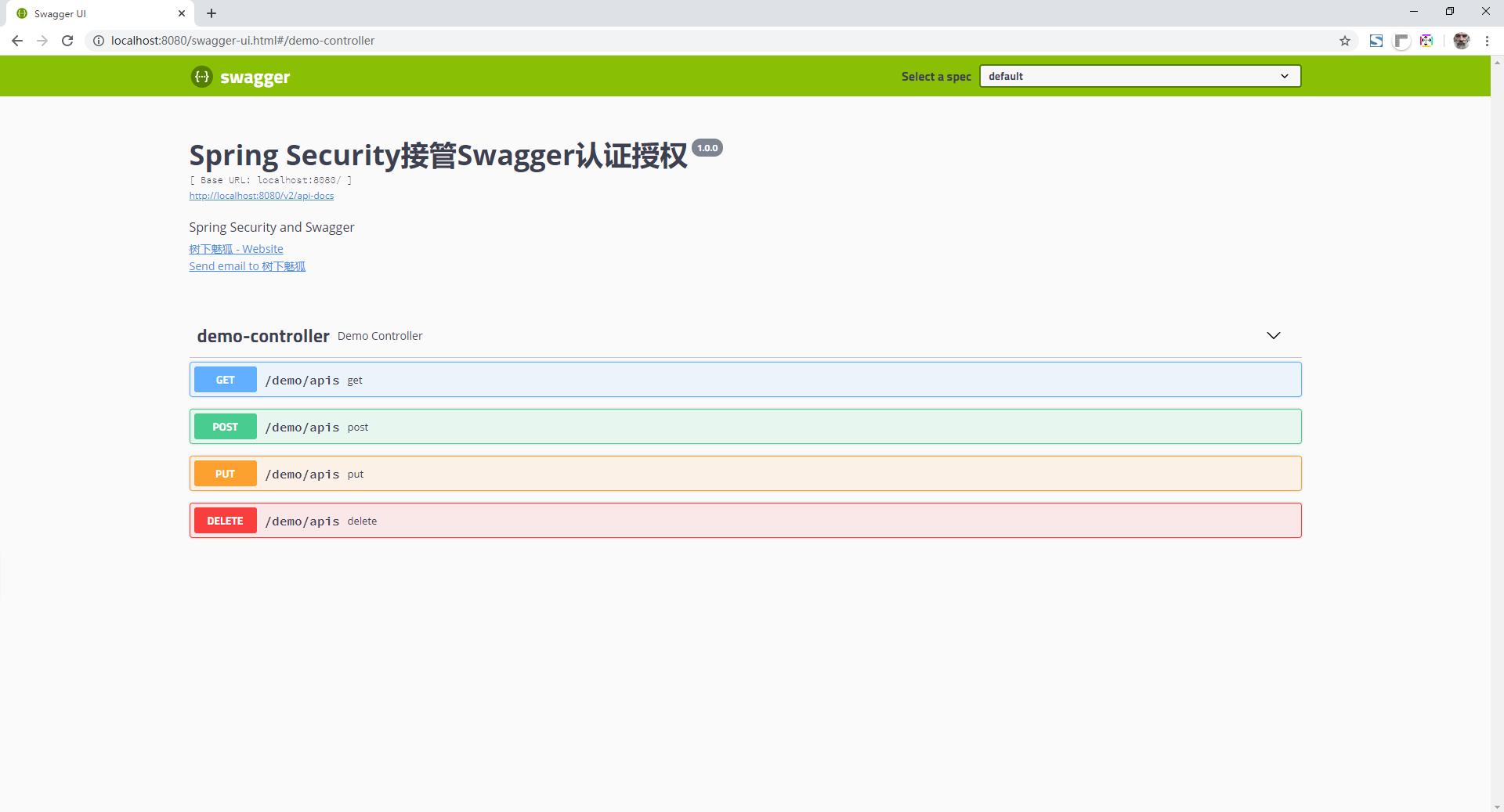
Task: Click the colorful extension icon in toolbar
Action: tap(1426, 41)
